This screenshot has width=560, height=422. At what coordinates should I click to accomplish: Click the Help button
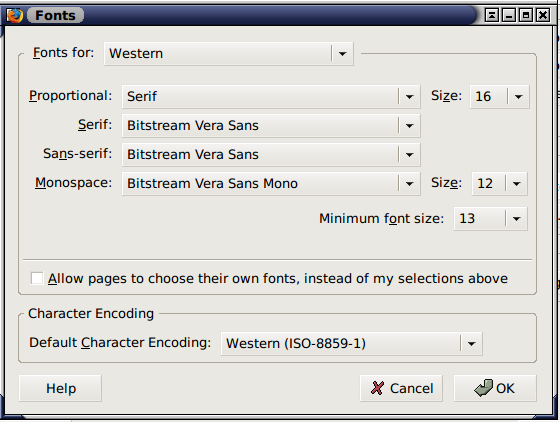point(60,388)
